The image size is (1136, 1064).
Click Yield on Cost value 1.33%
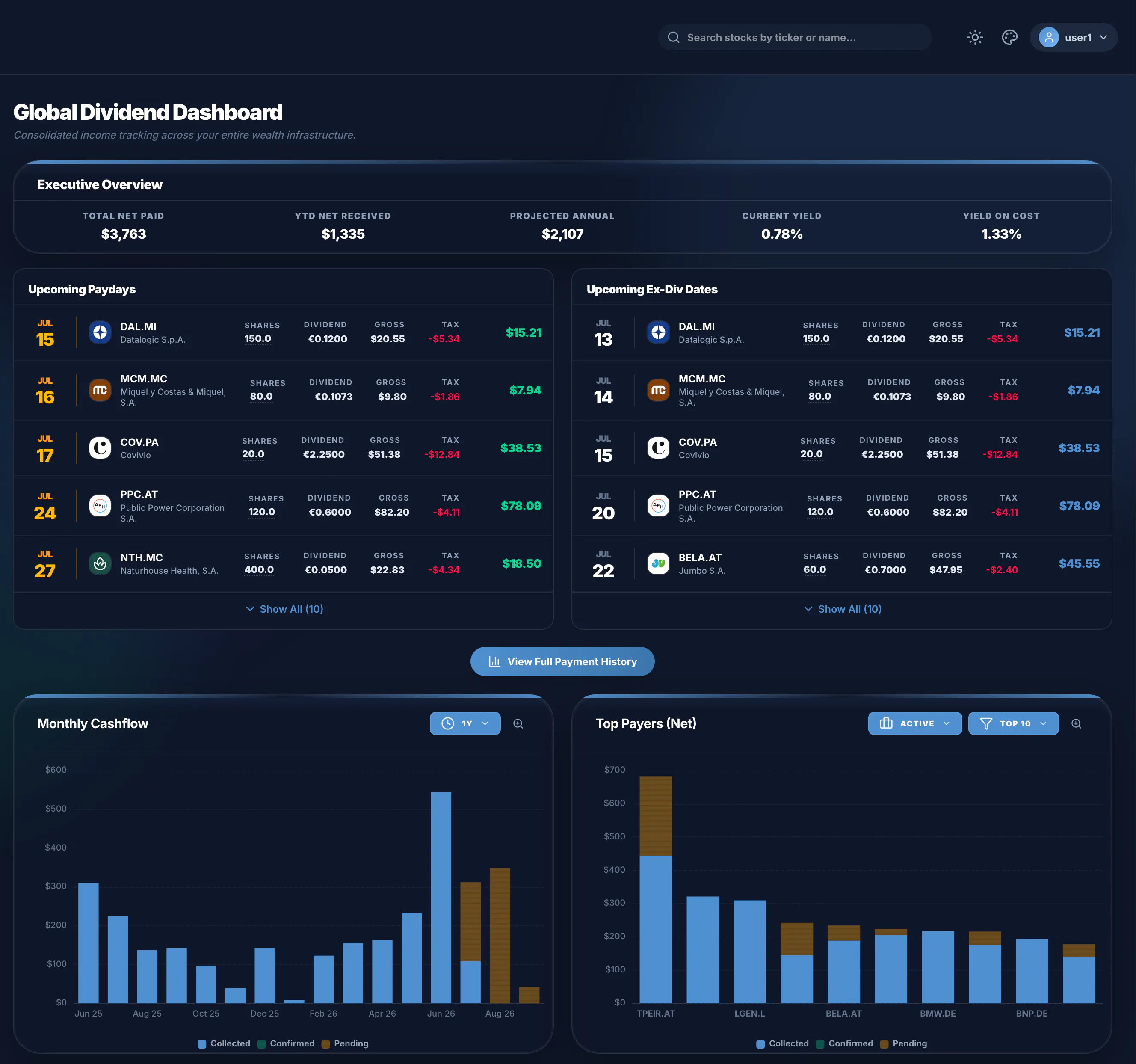(x=1001, y=234)
